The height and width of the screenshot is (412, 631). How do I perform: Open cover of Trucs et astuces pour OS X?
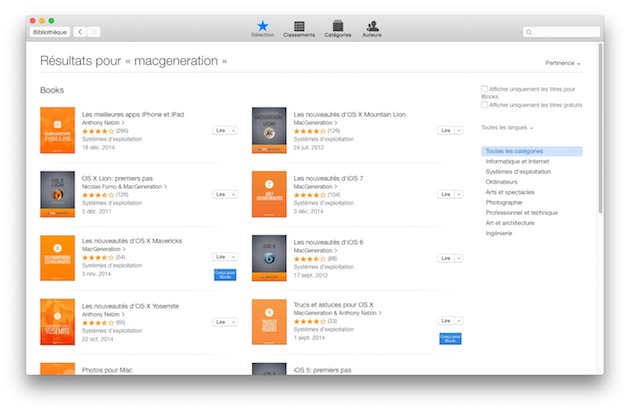pos(269,322)
